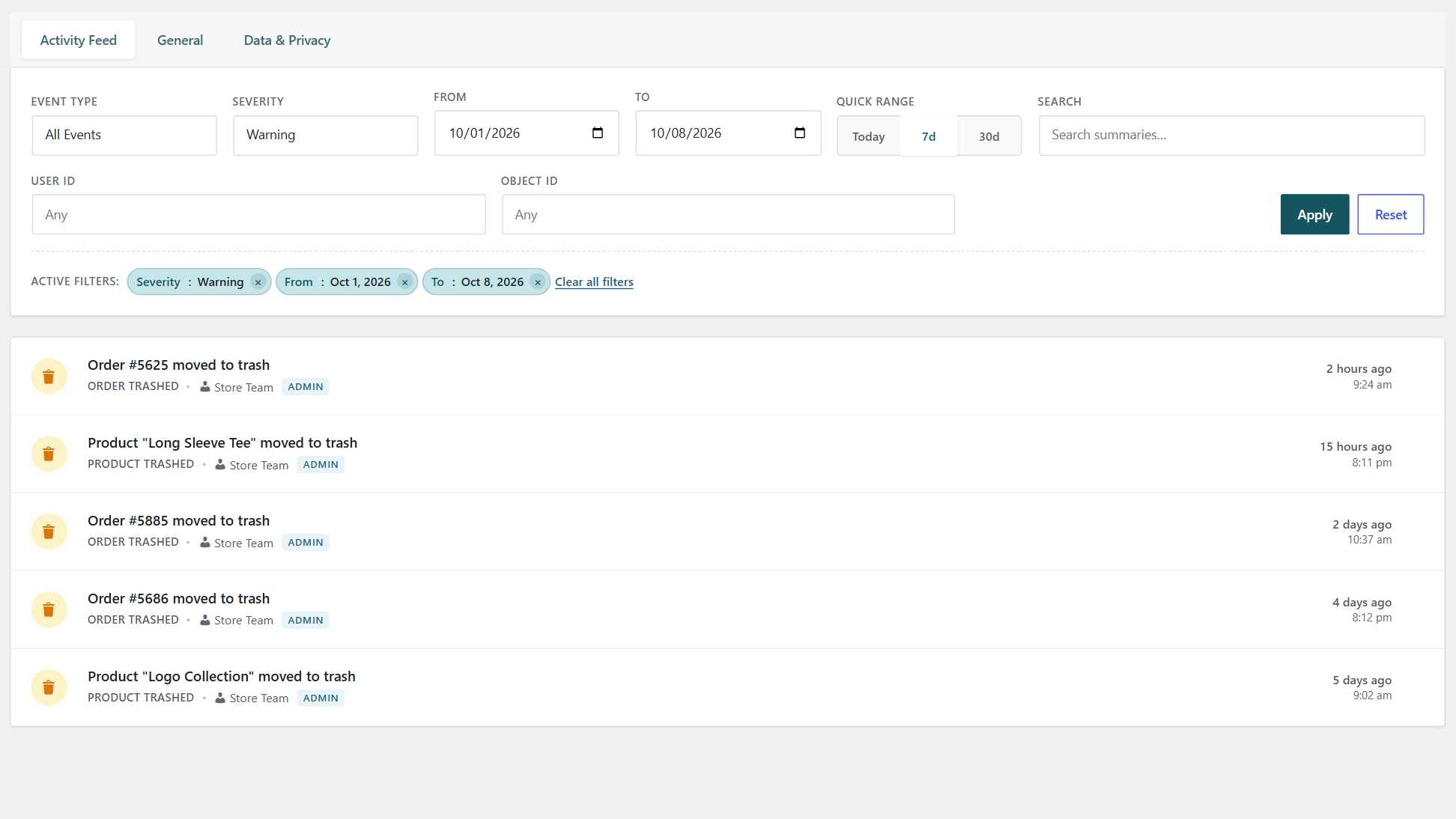1456x819 pixels.
Task: Open the calendar picker in To field
Action: [x=800, y=133]
